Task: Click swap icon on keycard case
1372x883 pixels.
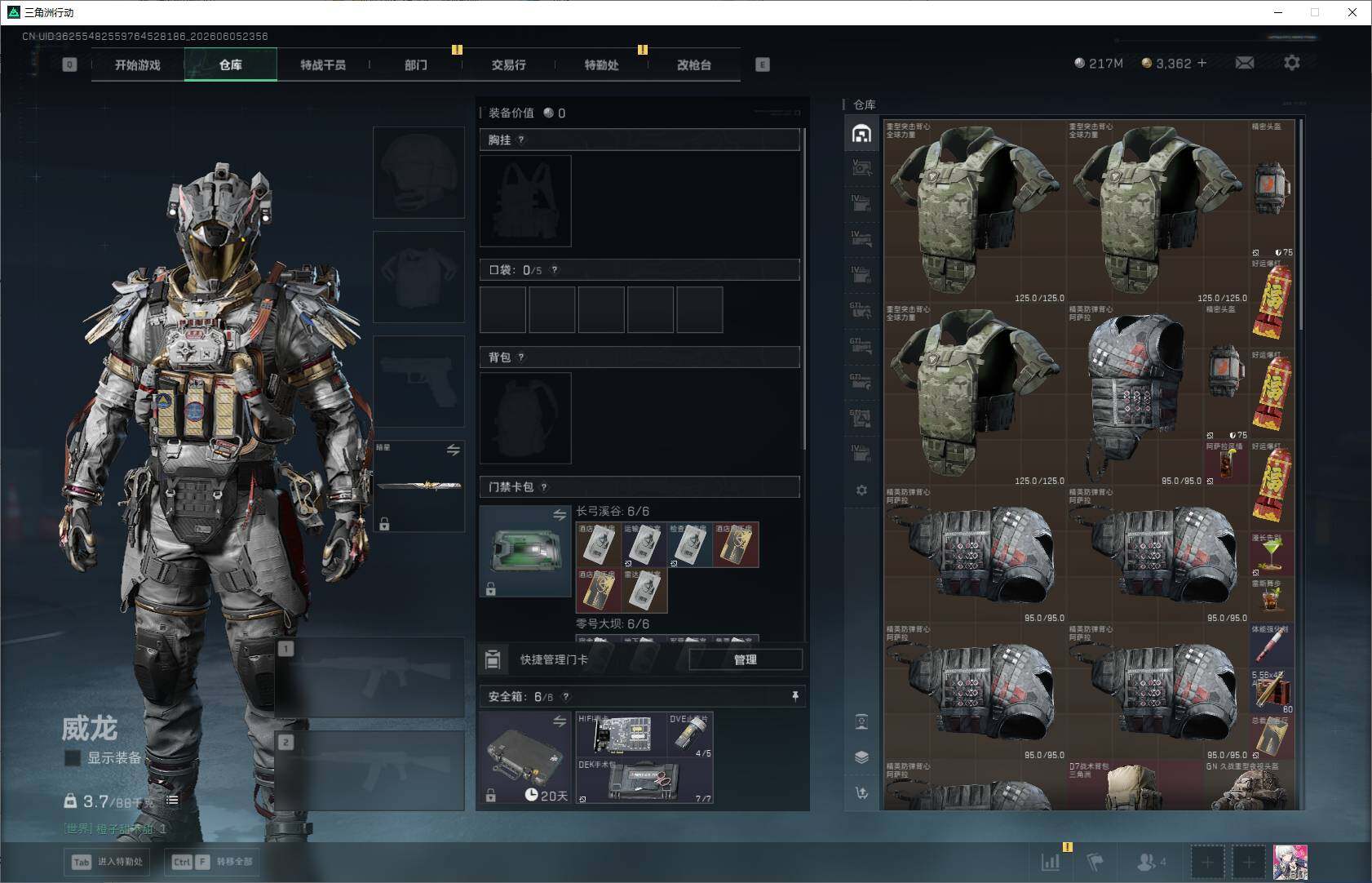Action: (x=560, y=515)
